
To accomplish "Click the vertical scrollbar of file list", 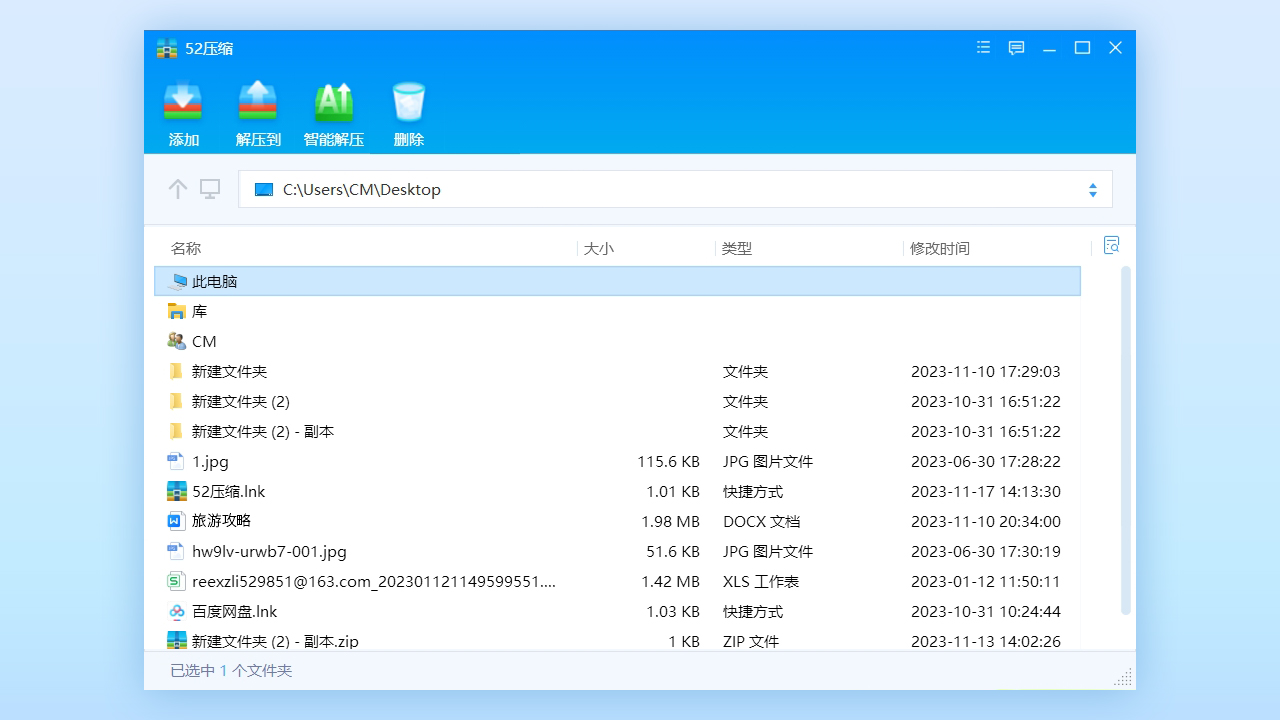I will point(1126,440).
